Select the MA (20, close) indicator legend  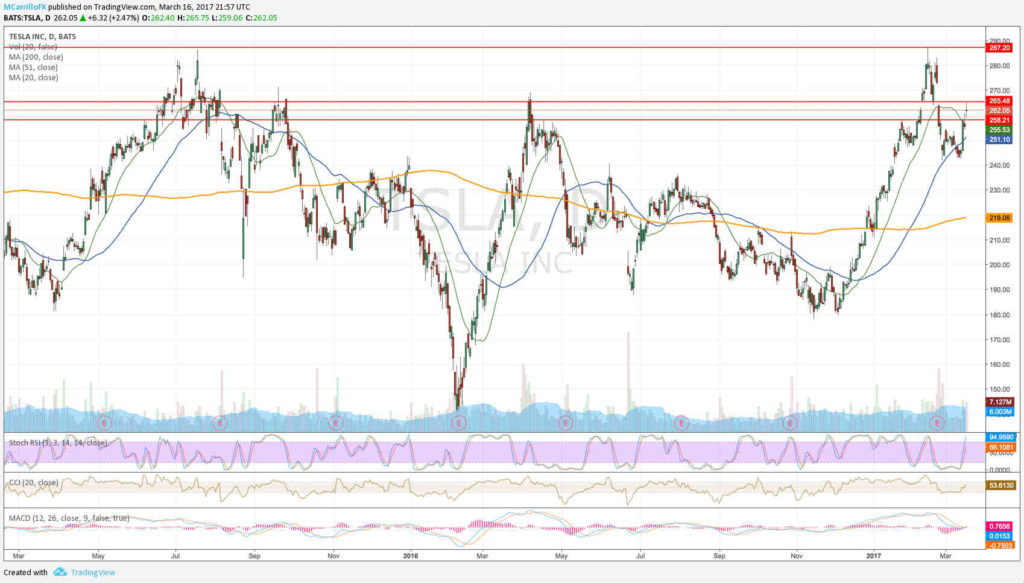point(33,78)
